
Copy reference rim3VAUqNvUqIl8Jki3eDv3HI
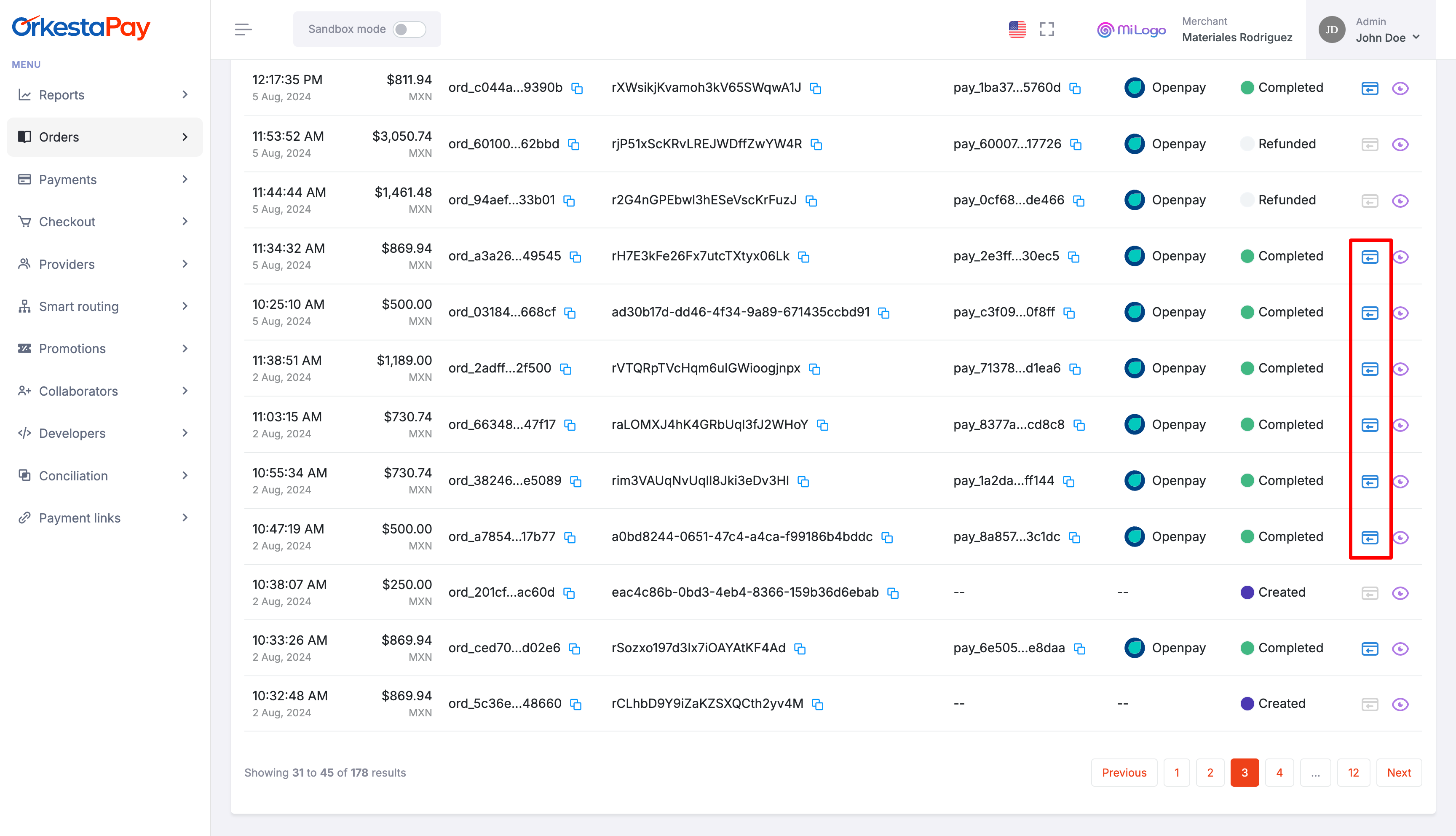[x=803, y=482]
